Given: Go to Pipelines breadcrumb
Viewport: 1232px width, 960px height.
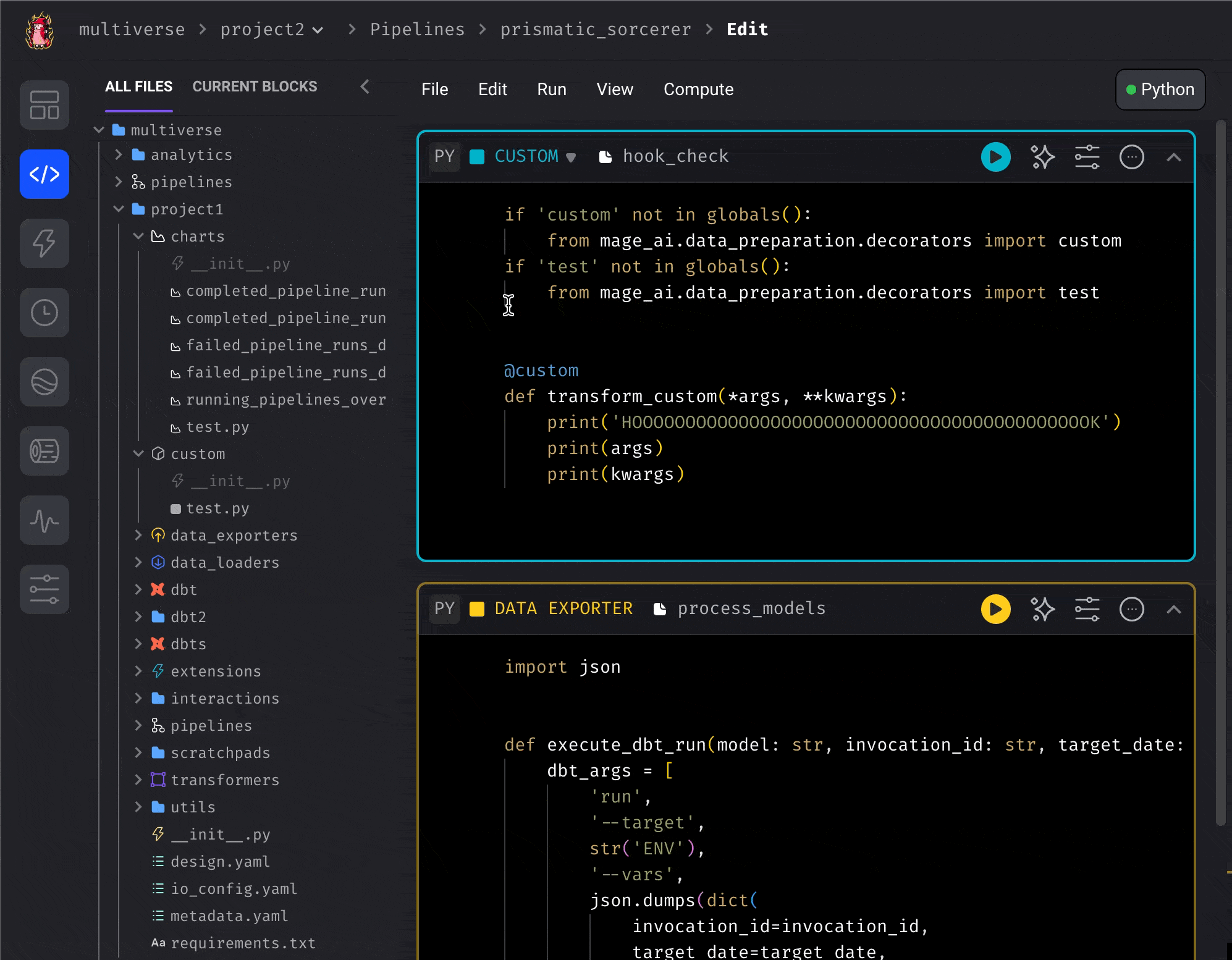Looking at the screenshot, I should (x=417, y=30).
